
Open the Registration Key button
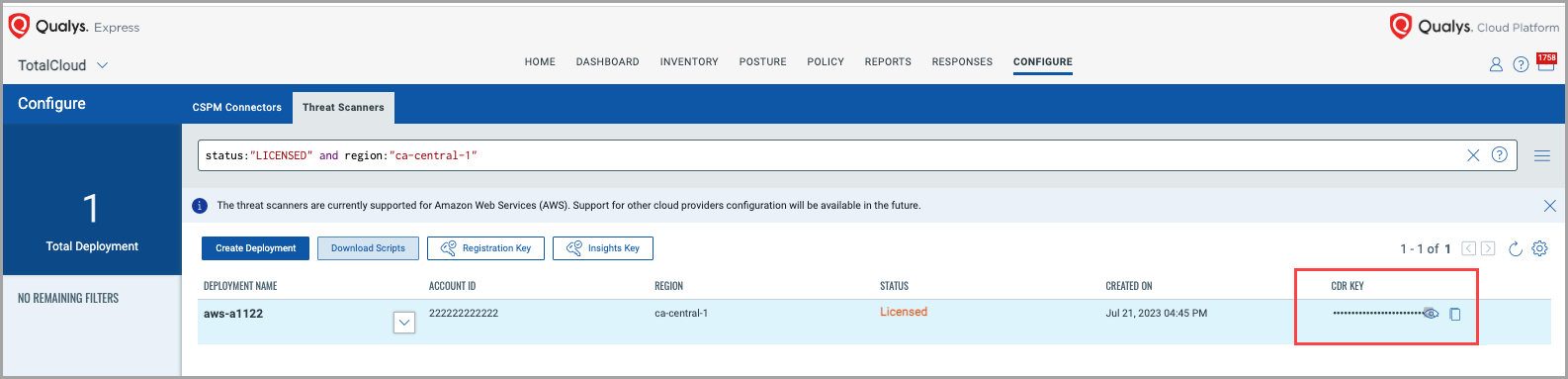click(x=485, y=248)
